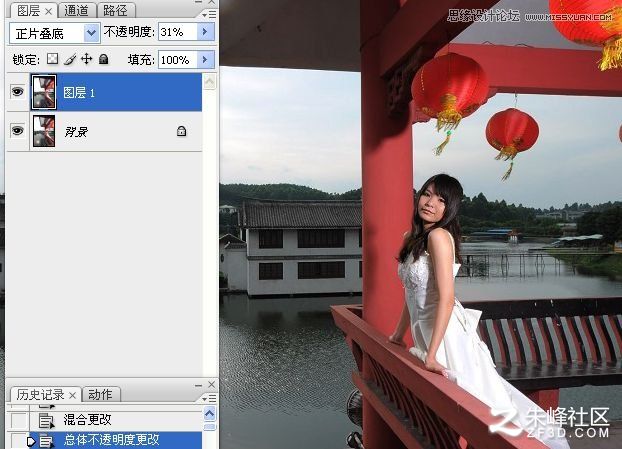Close the 历史记录 tab with its x
This screenshot has width=622, height=449.
click(x=72, y=395)
